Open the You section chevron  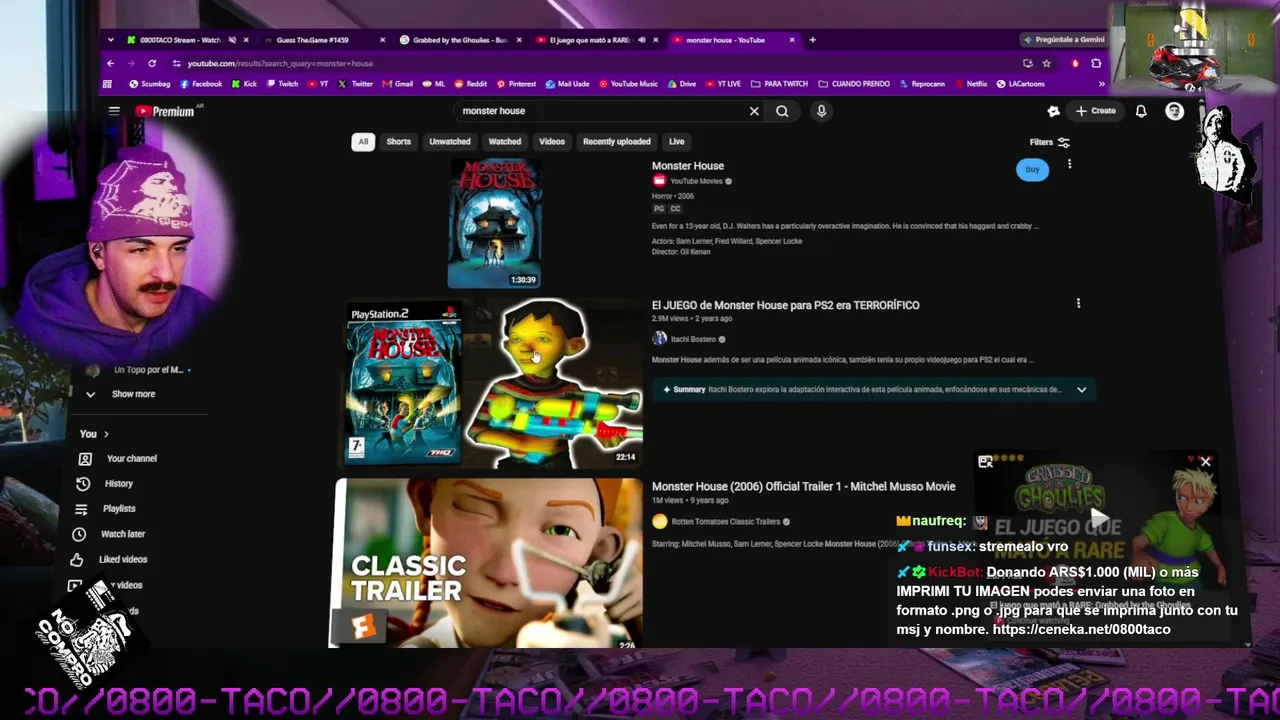106,434
